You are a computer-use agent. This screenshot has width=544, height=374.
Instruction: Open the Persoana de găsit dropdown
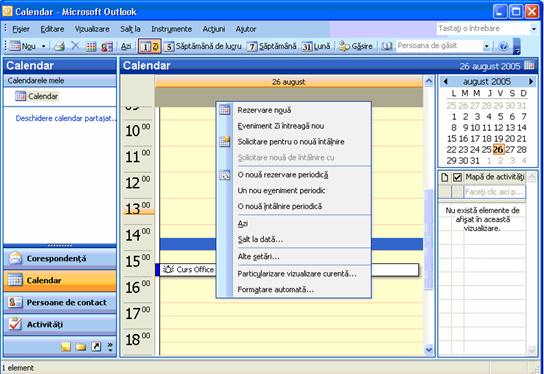[x=486, y=46]
